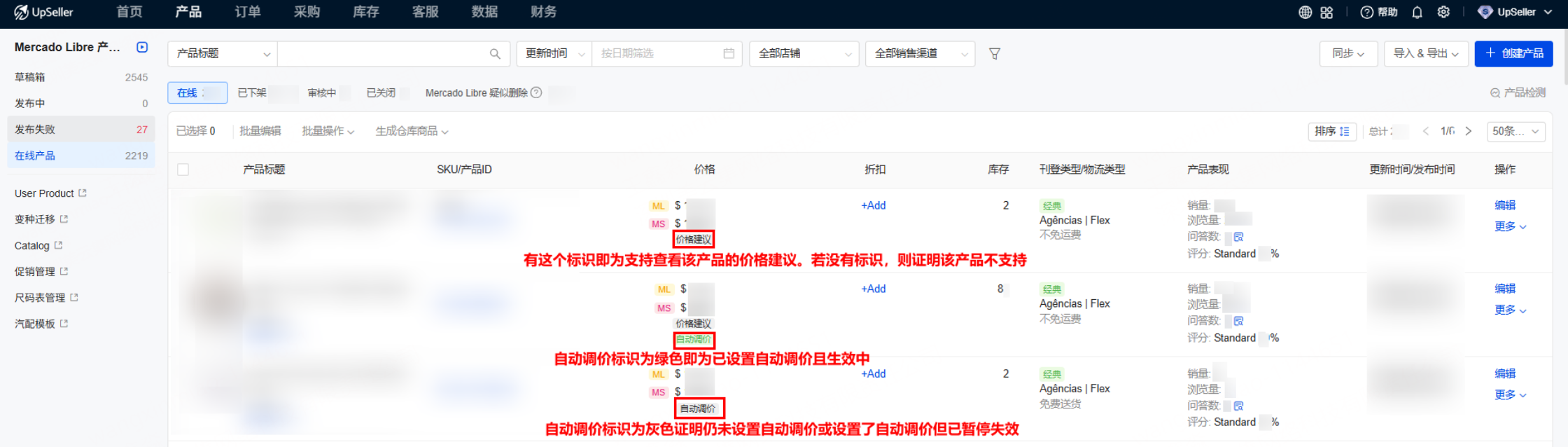Image resolution: width=1568 pixels, height=447 pixels.
Task: Click the filter funnel icon
Action: pyautogui.click(x=994, y=54)
